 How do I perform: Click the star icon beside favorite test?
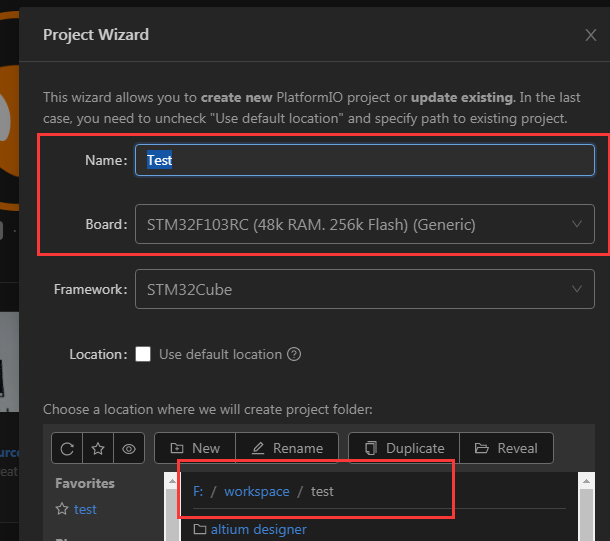pos(62,509)
